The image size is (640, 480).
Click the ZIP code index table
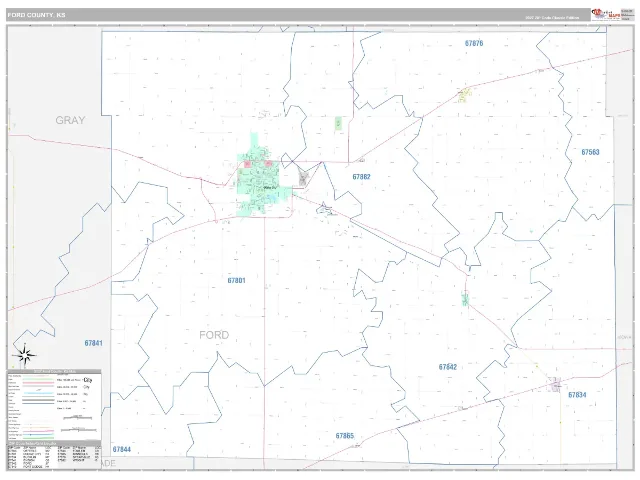[x=54, y=455]
